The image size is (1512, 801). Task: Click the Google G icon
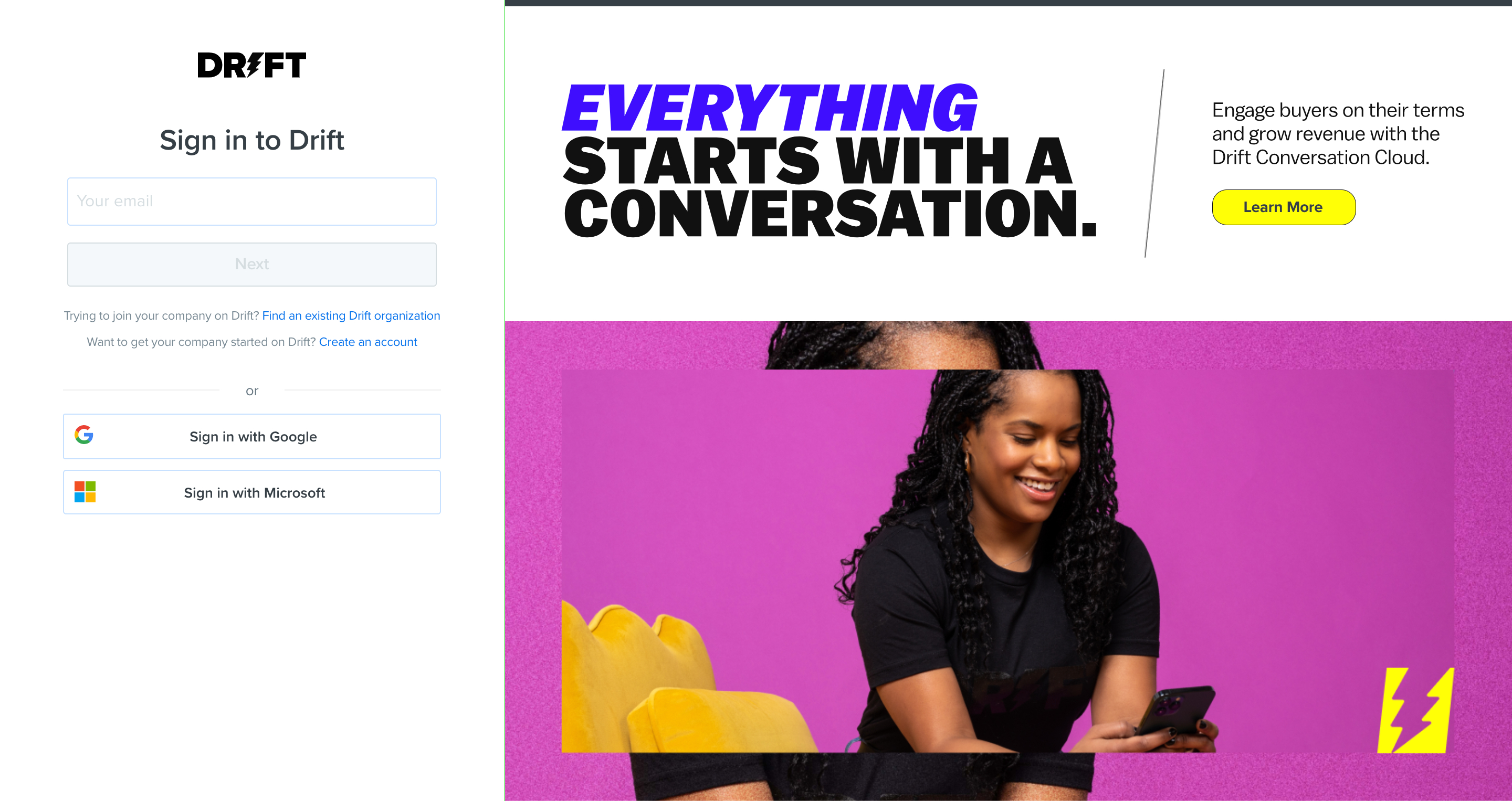[x=84, y=435]
